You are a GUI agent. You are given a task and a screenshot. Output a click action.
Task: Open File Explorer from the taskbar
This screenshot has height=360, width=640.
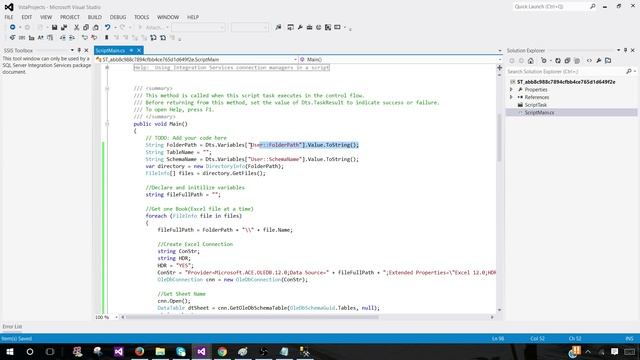[160, 351]
